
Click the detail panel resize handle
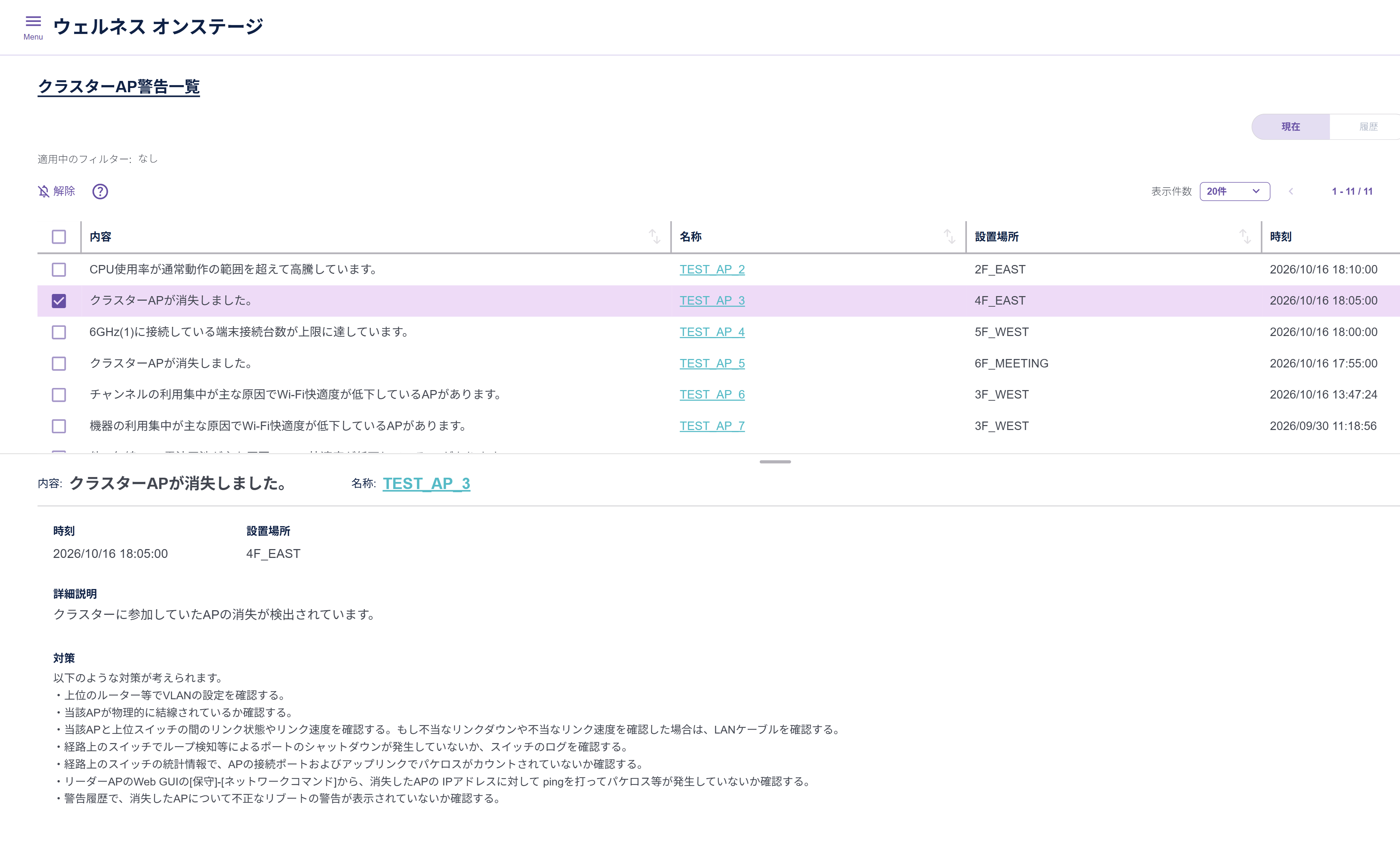point(775,462)
